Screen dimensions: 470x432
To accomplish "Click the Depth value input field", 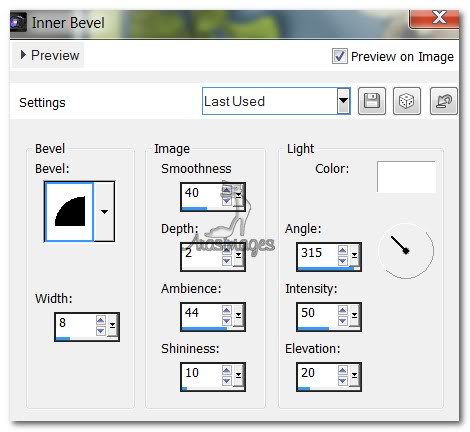I will click(x=202, y=256).
